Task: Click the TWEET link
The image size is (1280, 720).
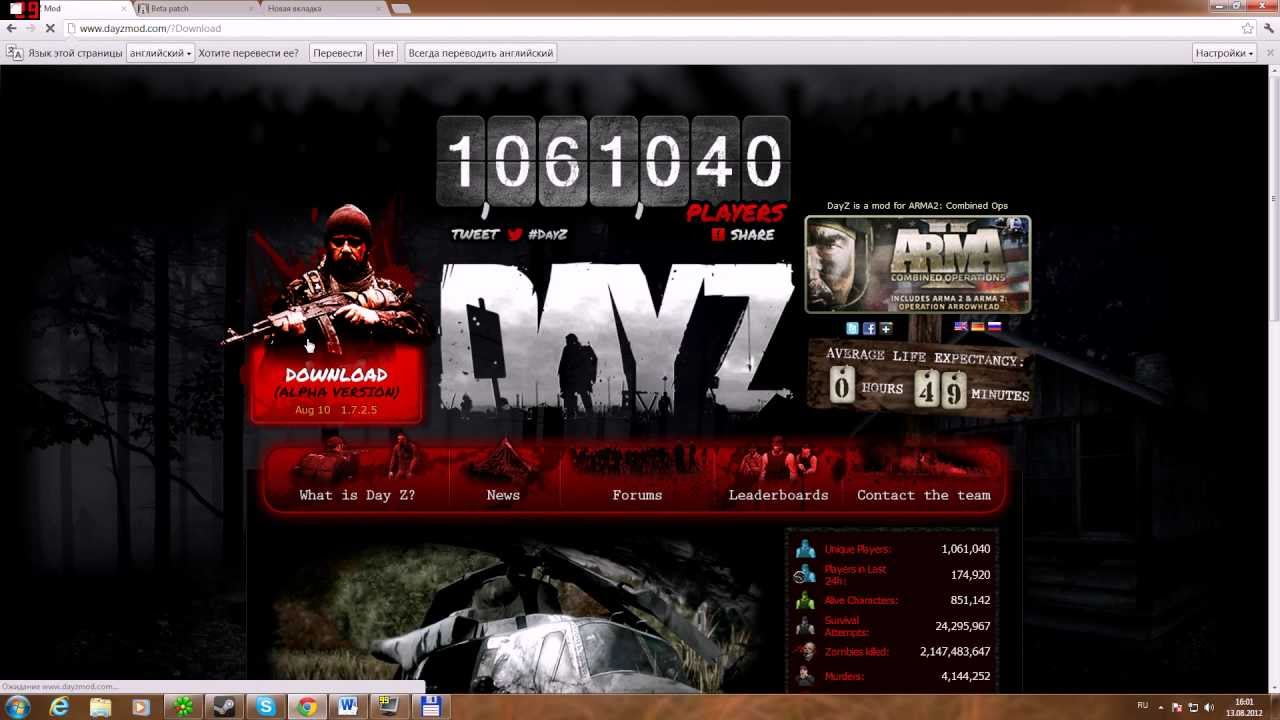Action: click(475, 234)
